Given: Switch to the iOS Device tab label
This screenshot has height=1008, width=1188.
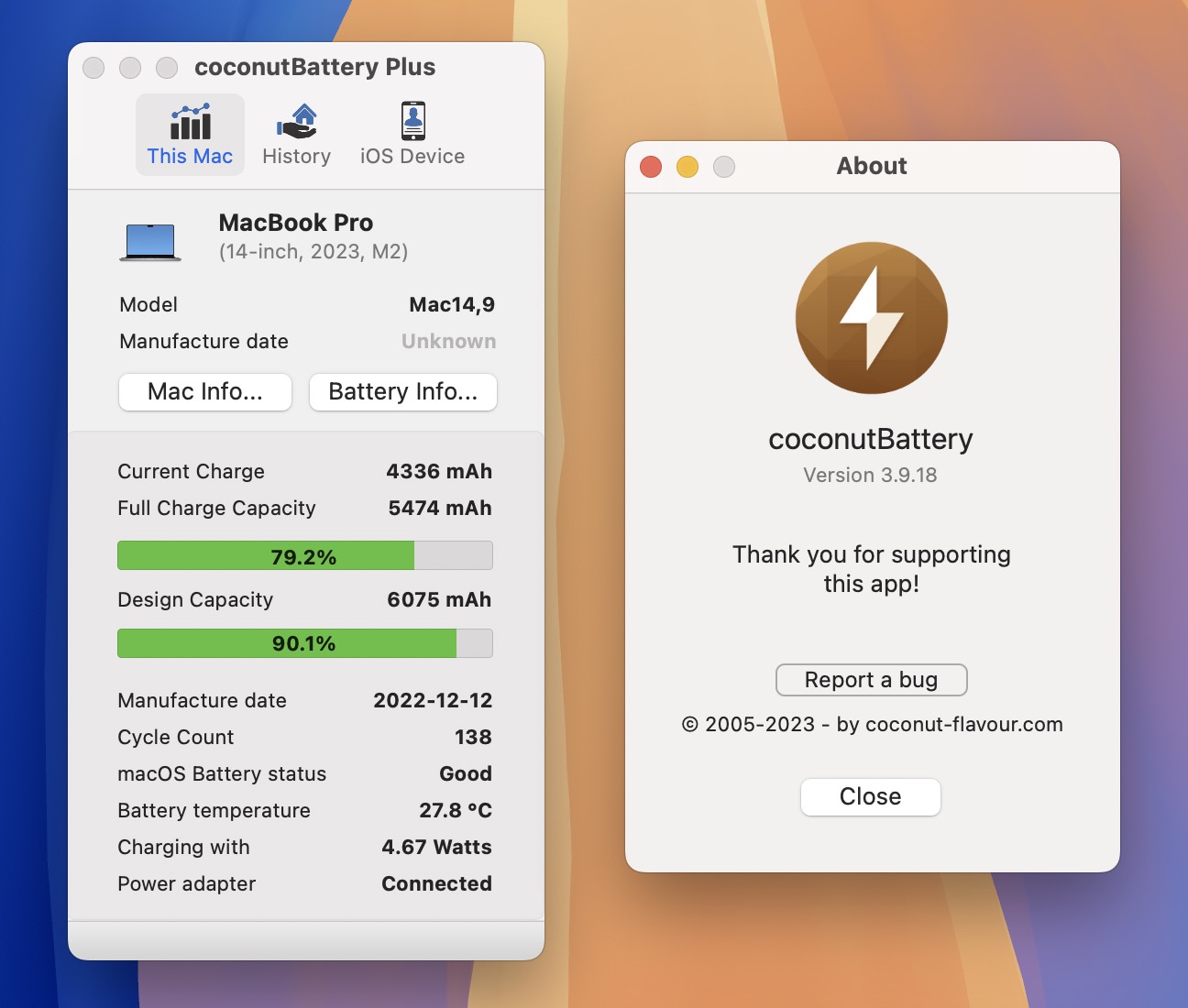Looking at the screenshot, I should pos(412,157).
